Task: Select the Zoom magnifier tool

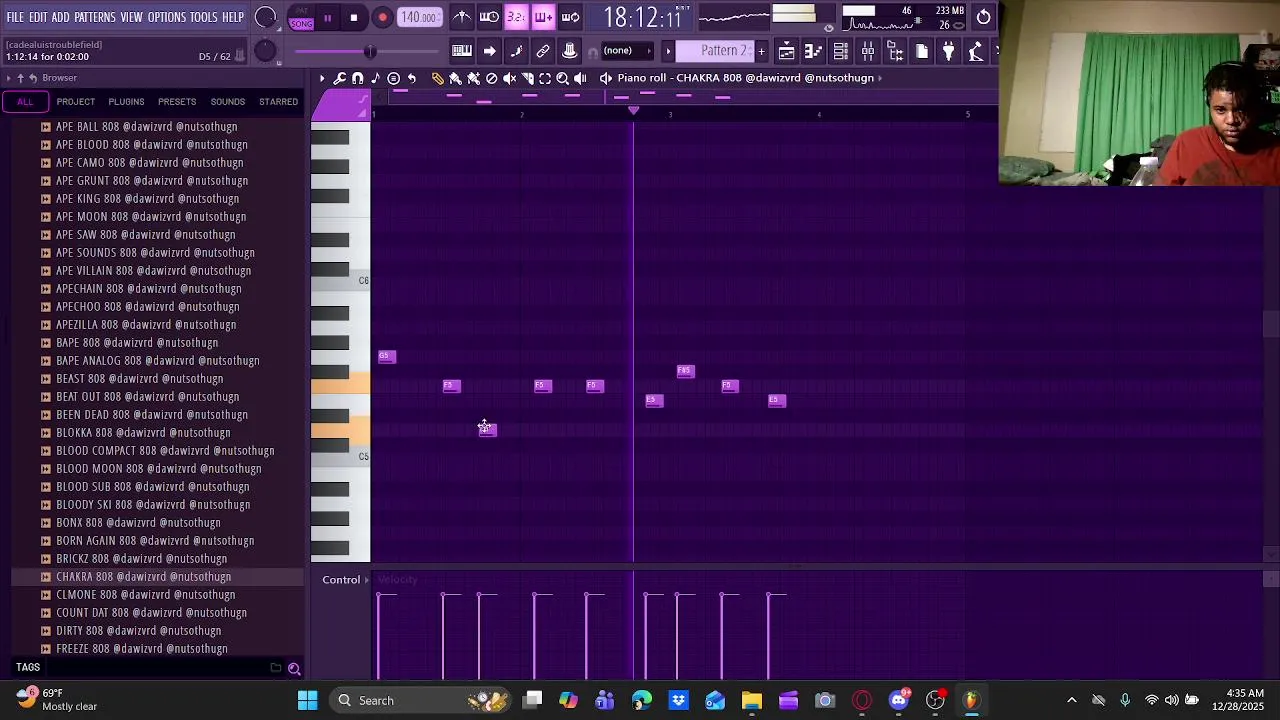Action: click(x=562, y=78)
